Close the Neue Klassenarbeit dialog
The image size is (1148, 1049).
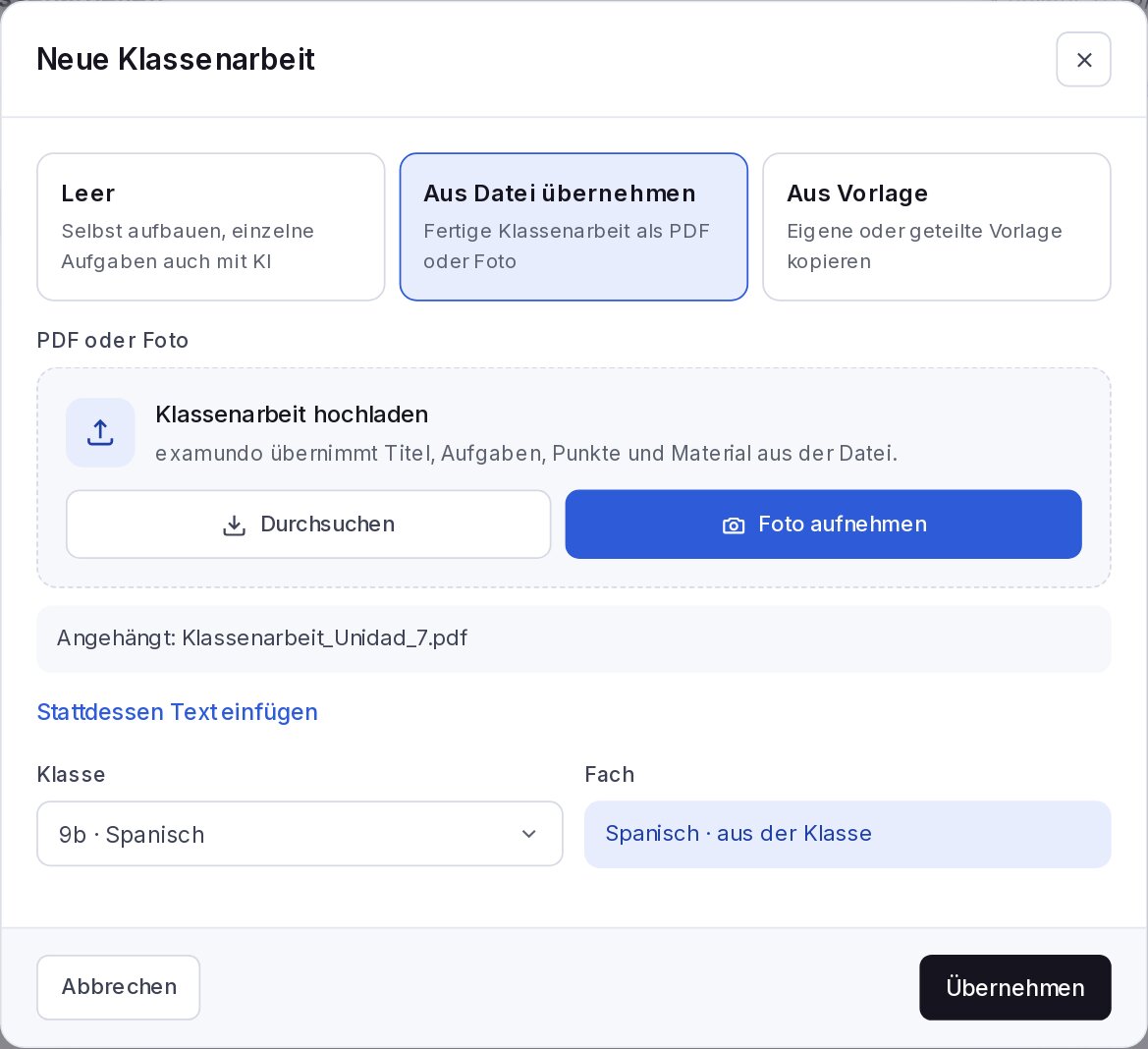click(x=1083, y=59)
